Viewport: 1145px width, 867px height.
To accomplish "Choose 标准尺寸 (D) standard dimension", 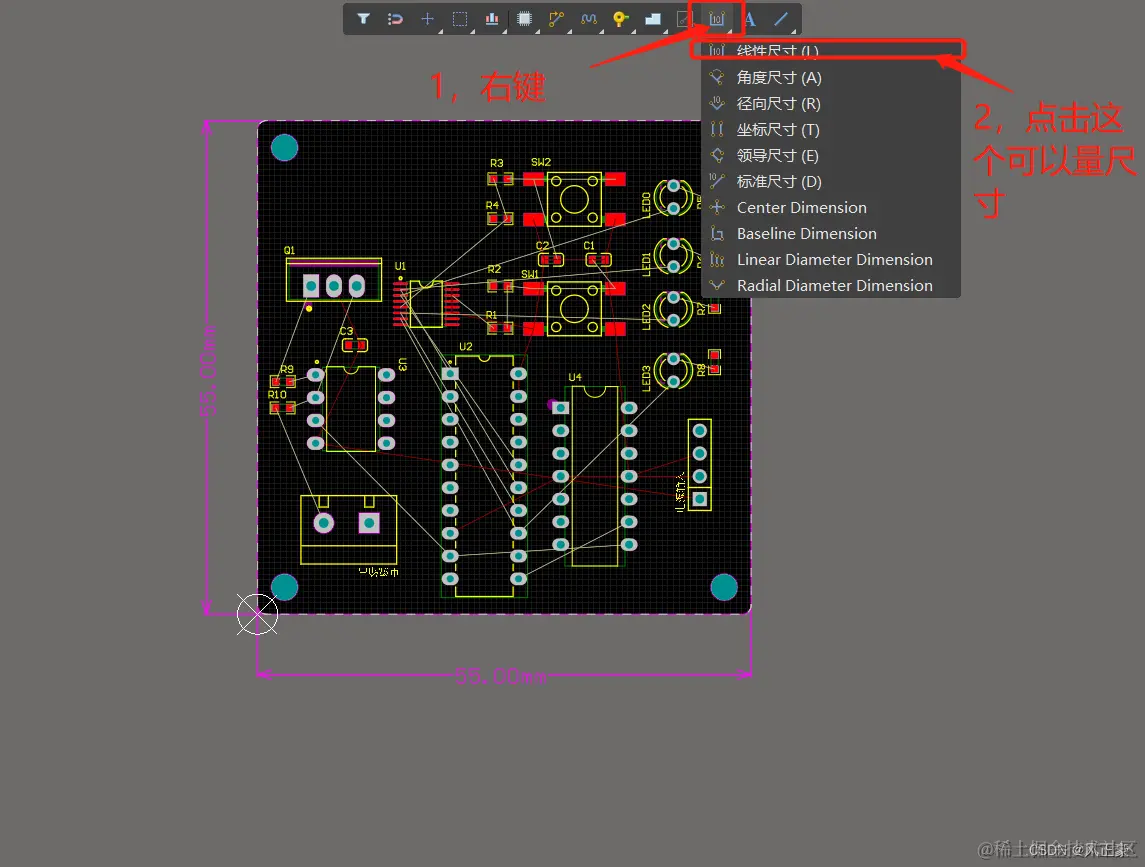I will [x=830, y=181].
